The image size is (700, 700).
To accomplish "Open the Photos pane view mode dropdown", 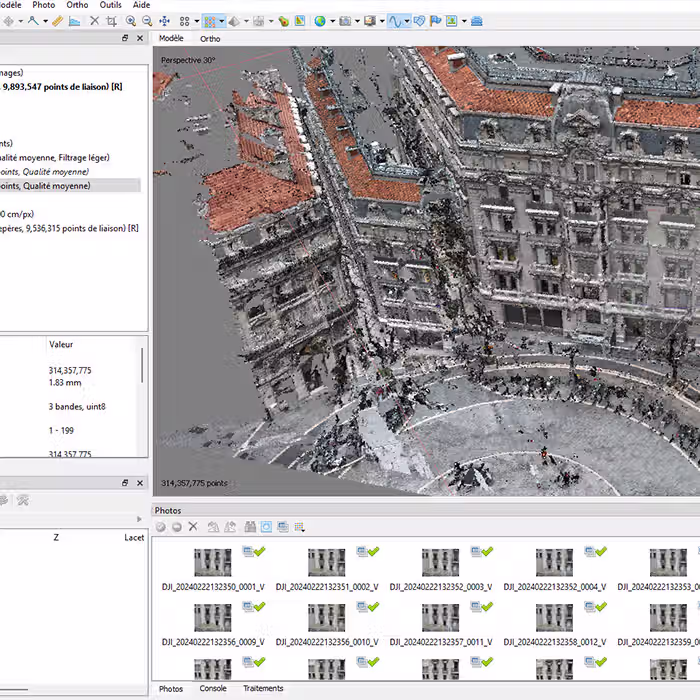I will click(x=299, y=527).
